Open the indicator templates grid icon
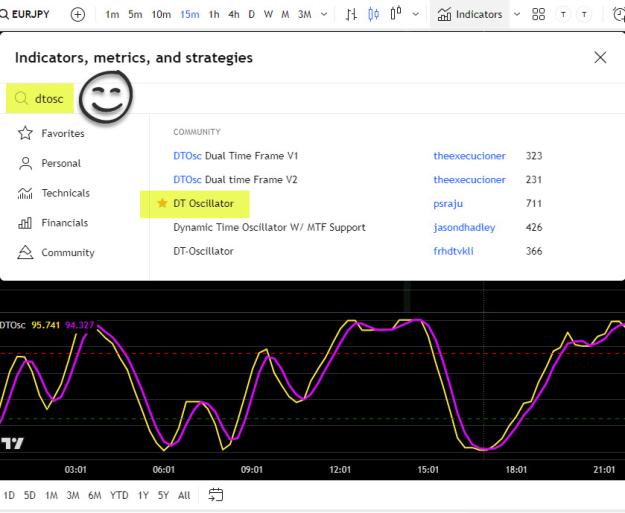Viewport: 625px width, 513px height. [539, 15]
